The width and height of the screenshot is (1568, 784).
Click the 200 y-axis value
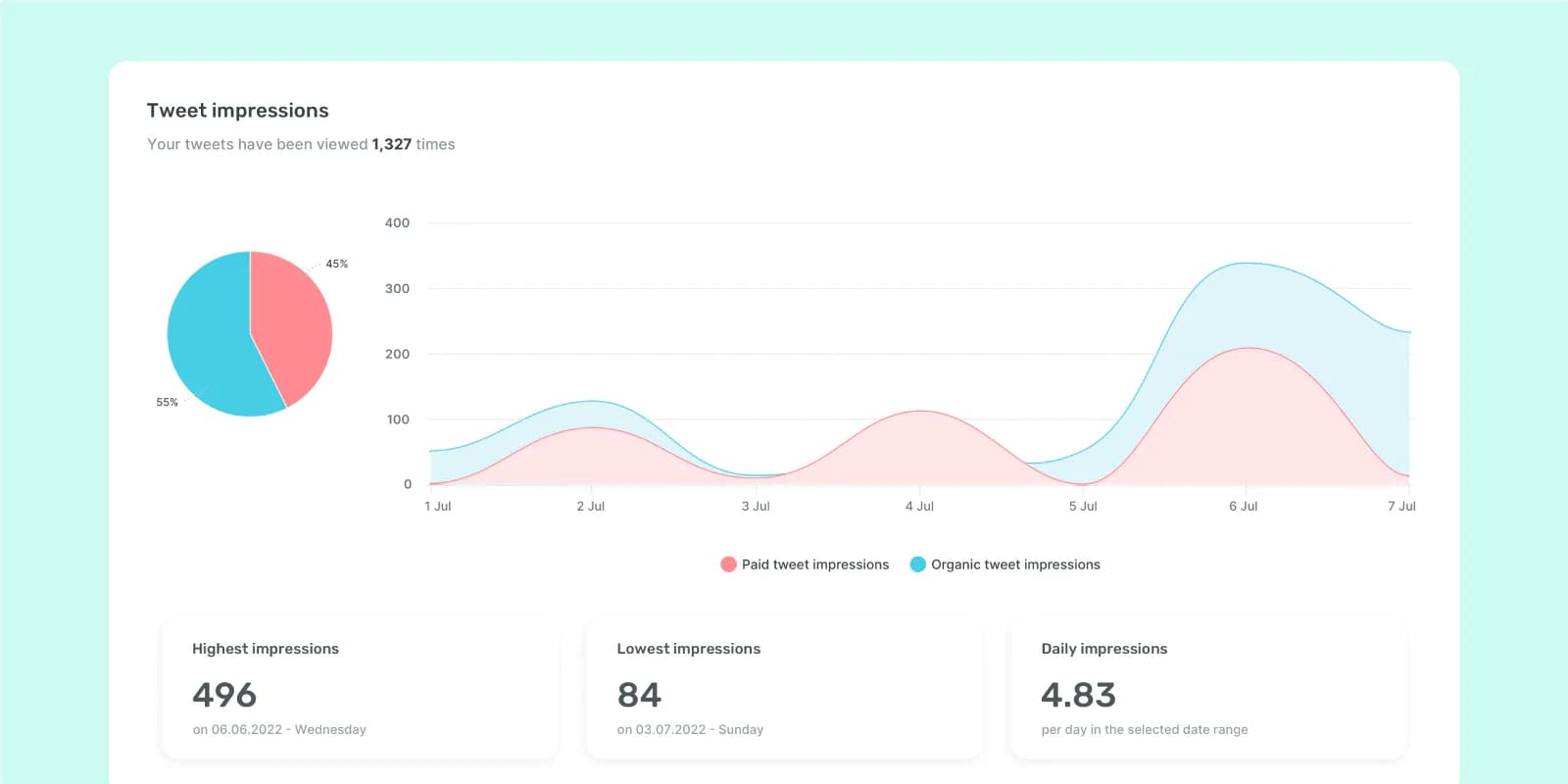(x=397, y=354)
